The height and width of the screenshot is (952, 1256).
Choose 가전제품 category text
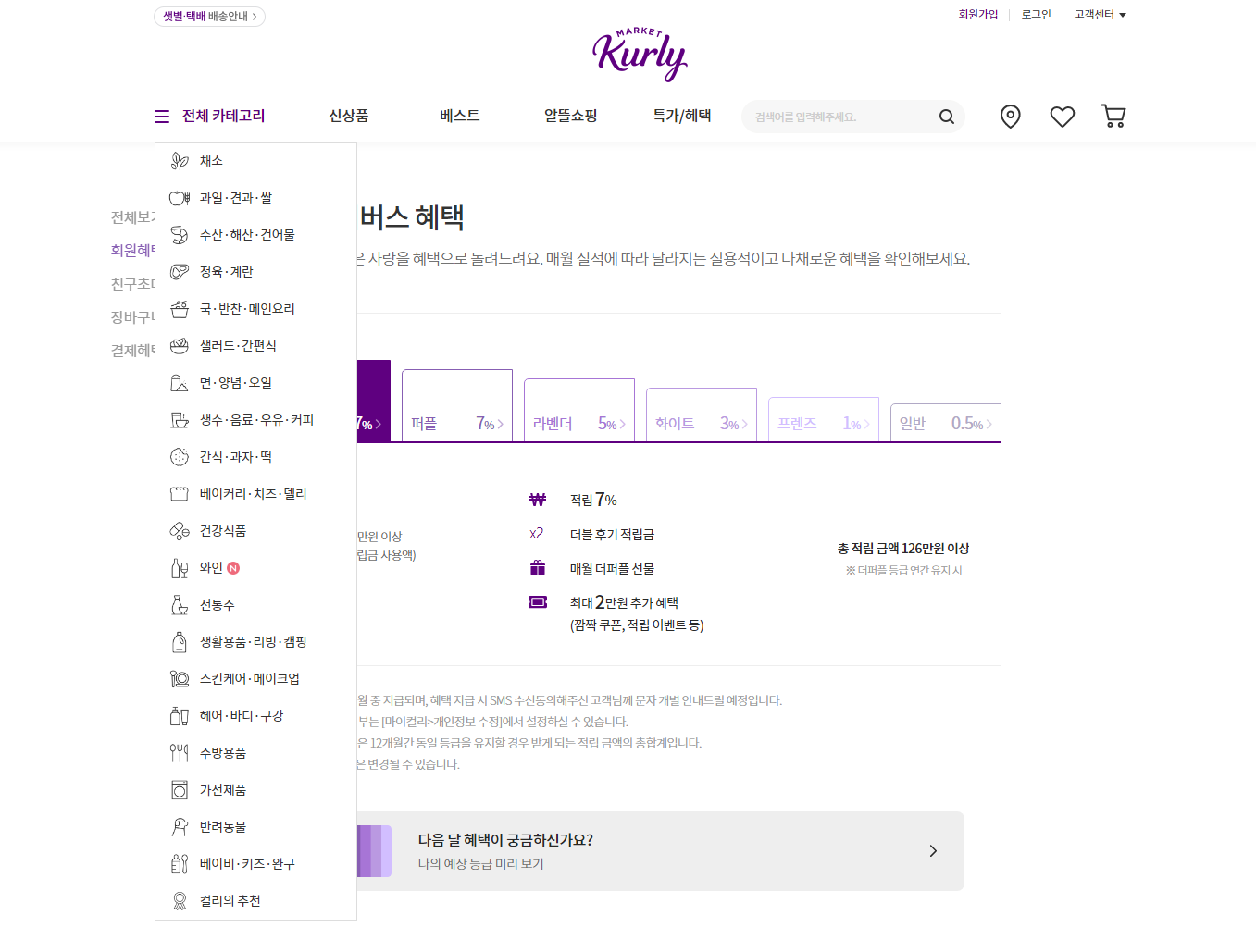[x=223, y=790]
